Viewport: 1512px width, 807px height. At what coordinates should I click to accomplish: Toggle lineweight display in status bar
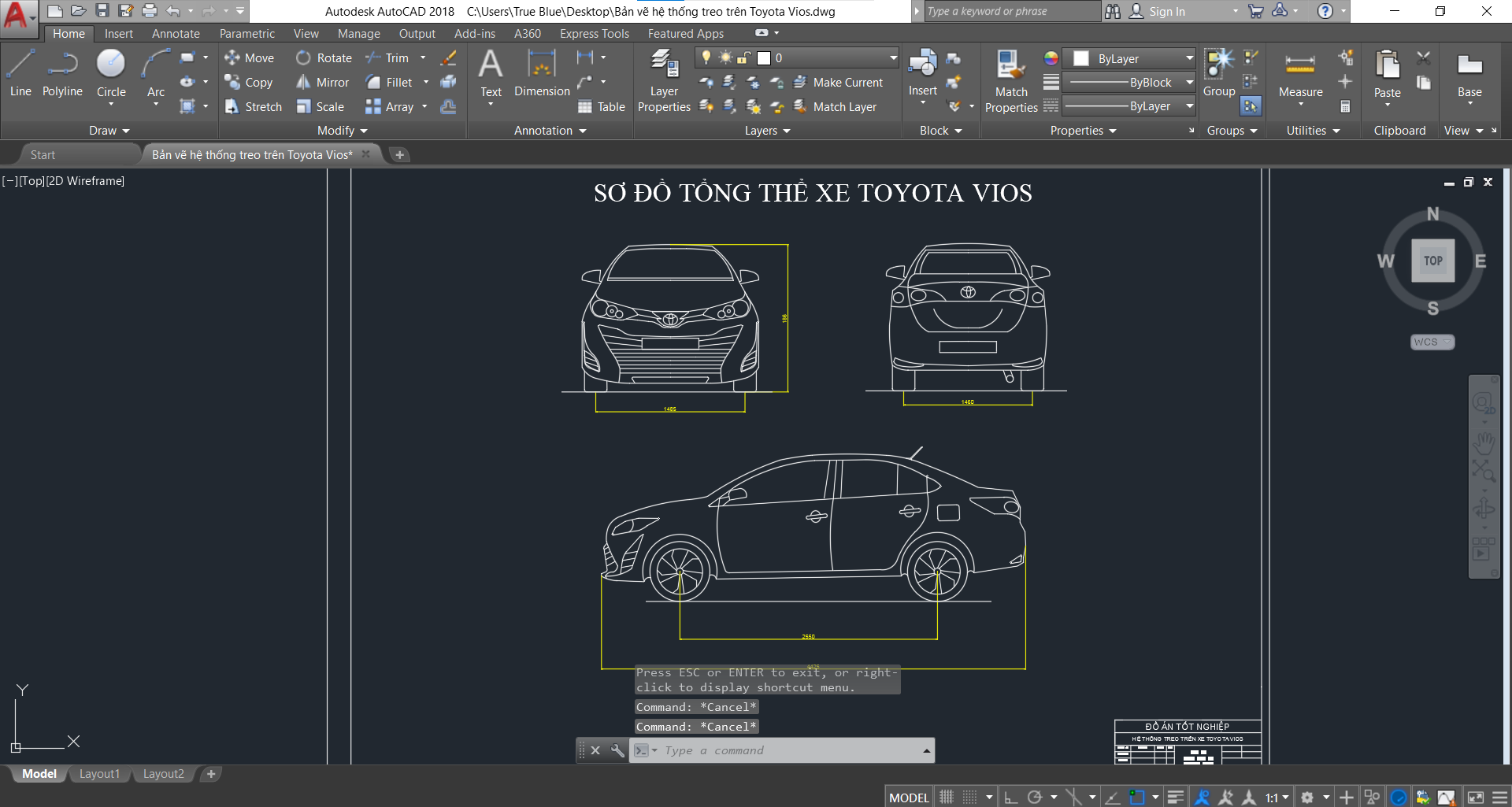1175,797
